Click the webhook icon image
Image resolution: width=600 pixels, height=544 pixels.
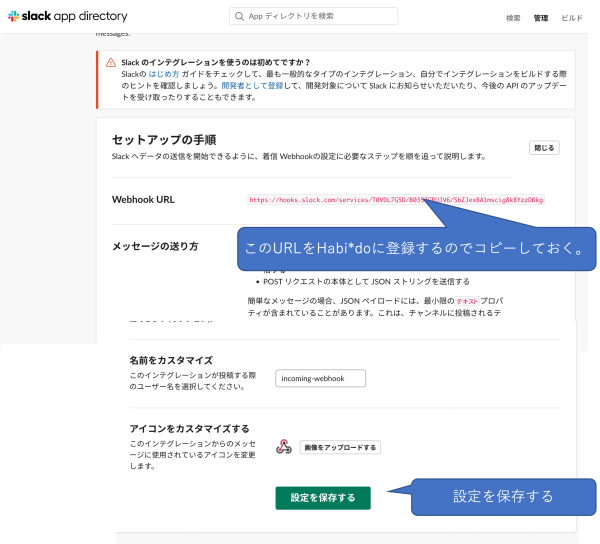tap(284, 447)
